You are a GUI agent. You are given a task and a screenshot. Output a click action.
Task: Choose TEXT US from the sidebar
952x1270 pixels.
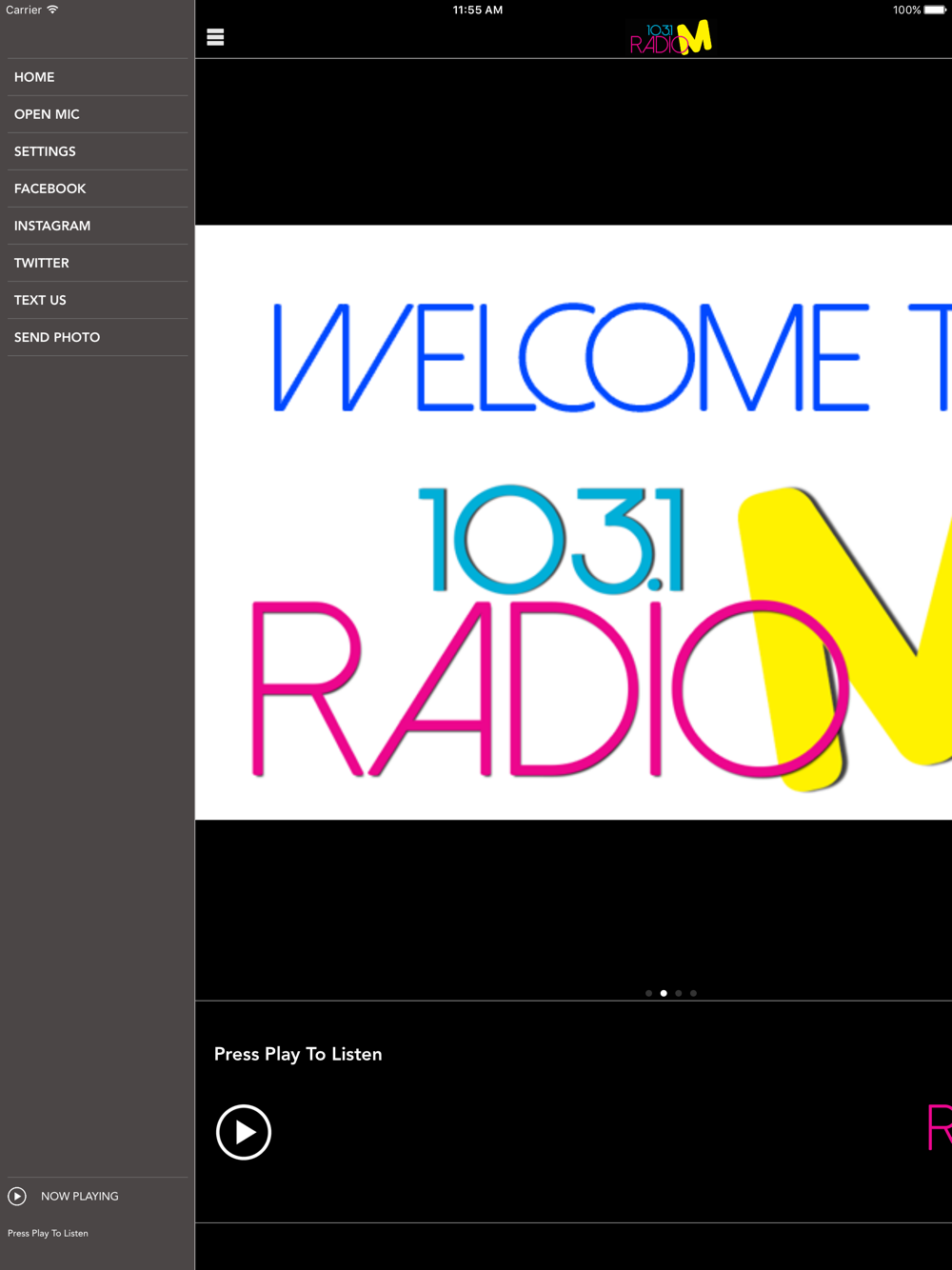97,300
